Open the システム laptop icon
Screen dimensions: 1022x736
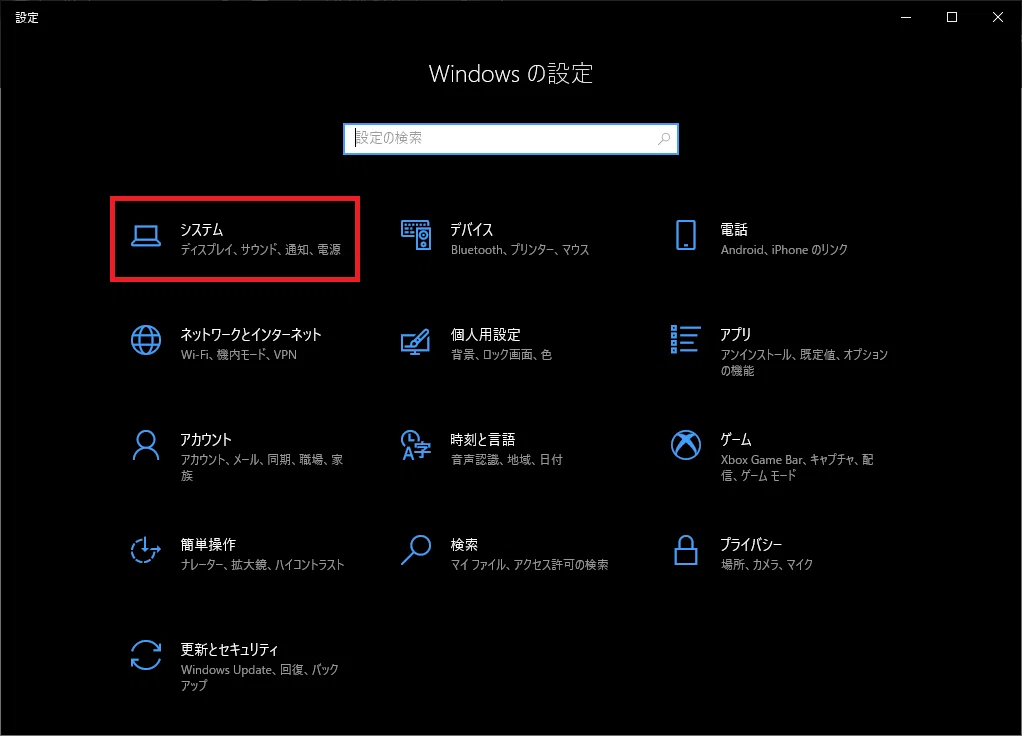coord(145,236)
